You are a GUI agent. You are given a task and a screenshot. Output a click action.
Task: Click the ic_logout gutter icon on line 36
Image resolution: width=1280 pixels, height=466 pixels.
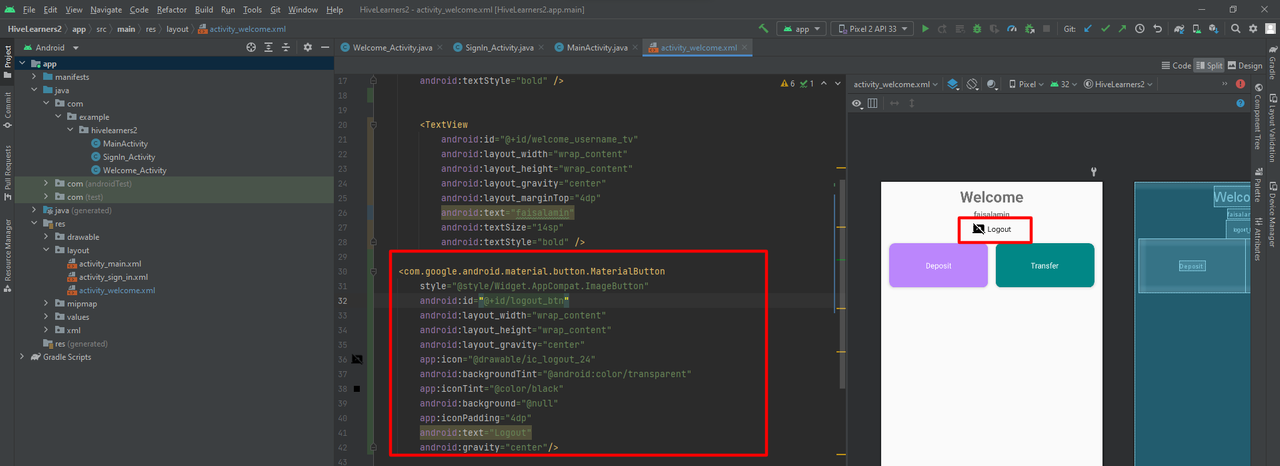coord(357,358)
